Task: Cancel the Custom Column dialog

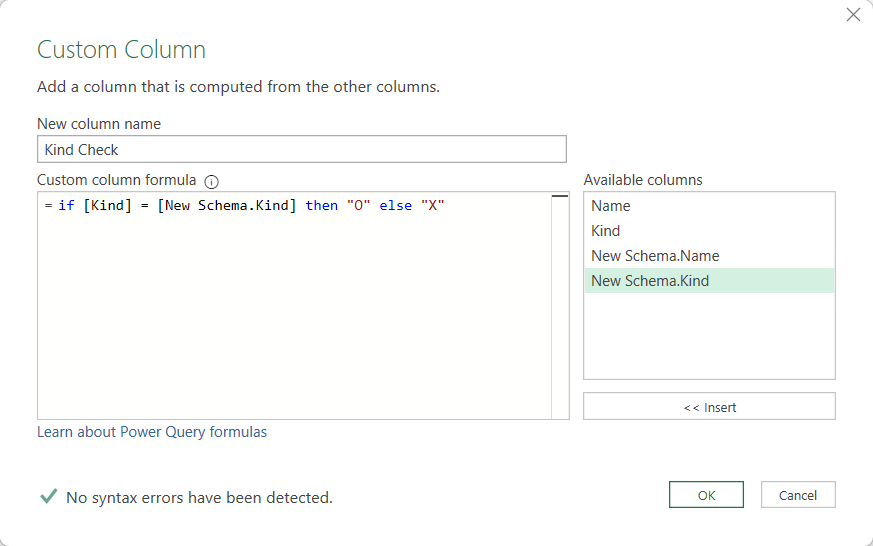Action: tap(798, 495)
